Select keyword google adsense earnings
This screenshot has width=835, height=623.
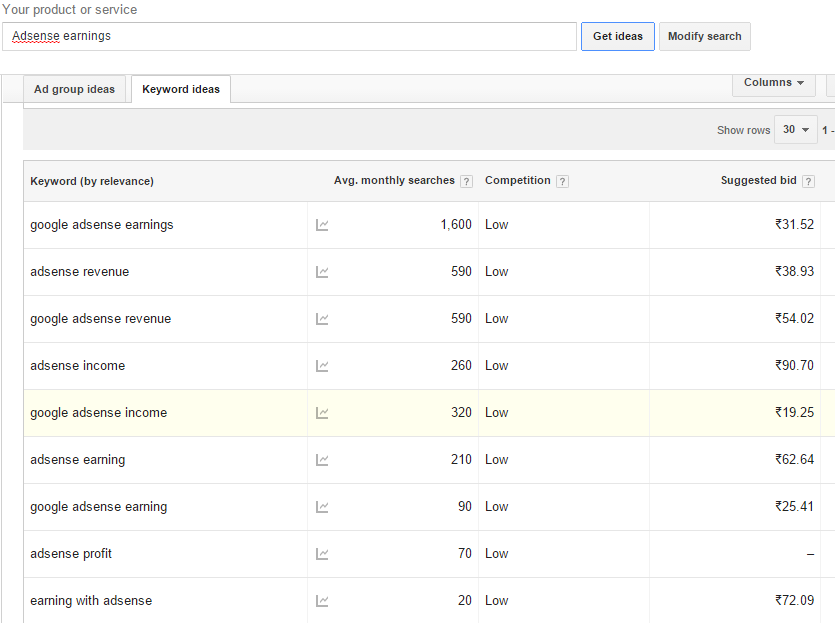(x=102, y=225)
